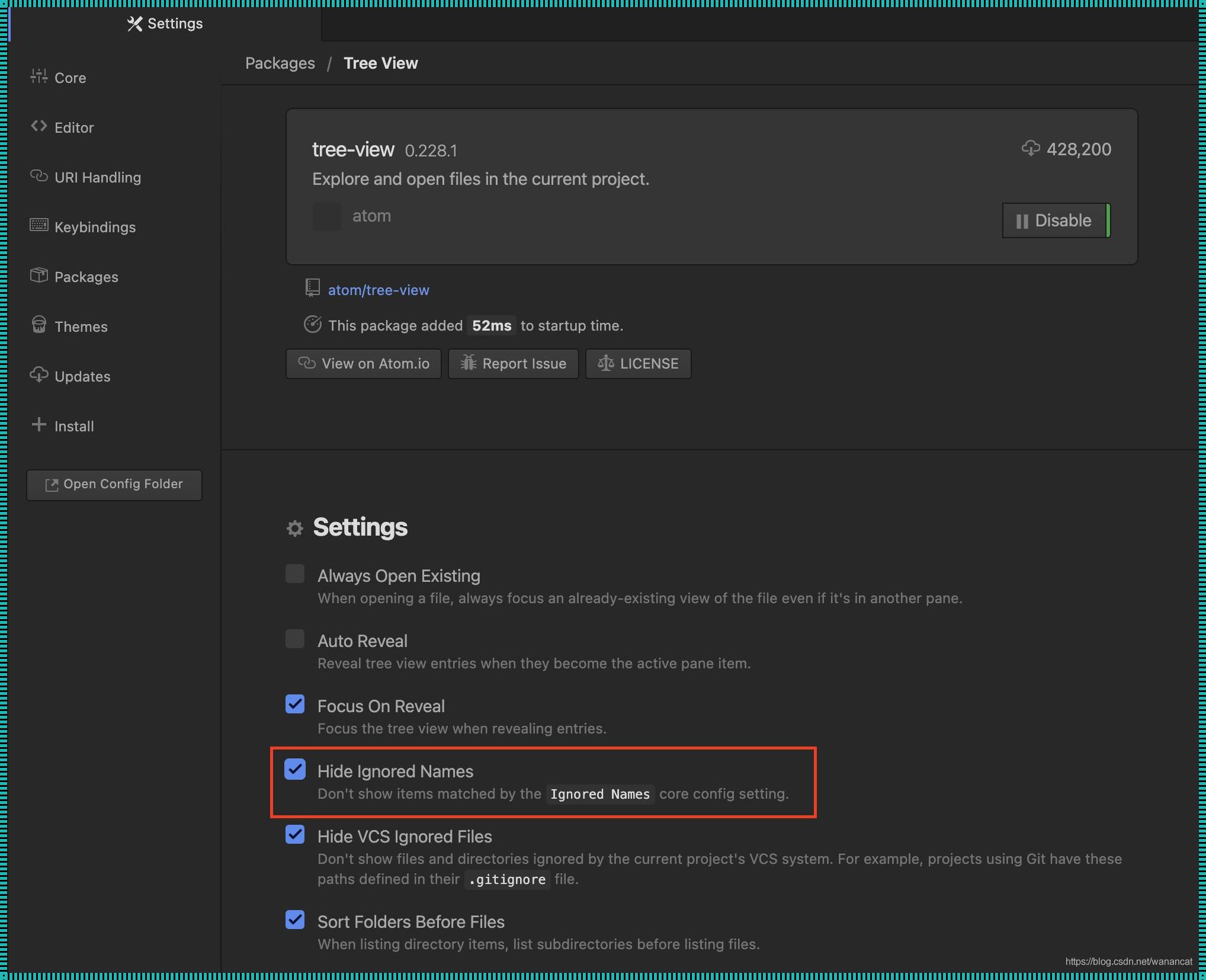Disable the tree-view package

[x=1056, y=220]
